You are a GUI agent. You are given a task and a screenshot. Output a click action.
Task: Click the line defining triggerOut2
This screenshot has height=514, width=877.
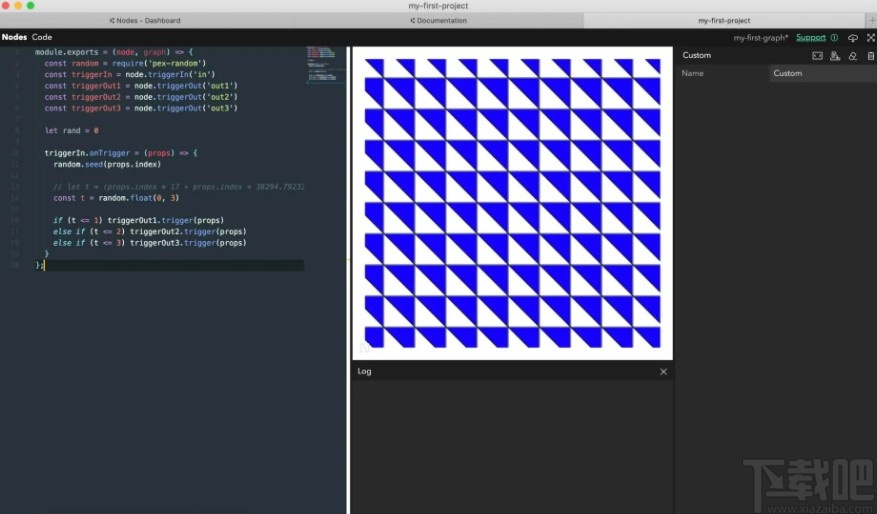pyautogui.click(x=141, y=97)
